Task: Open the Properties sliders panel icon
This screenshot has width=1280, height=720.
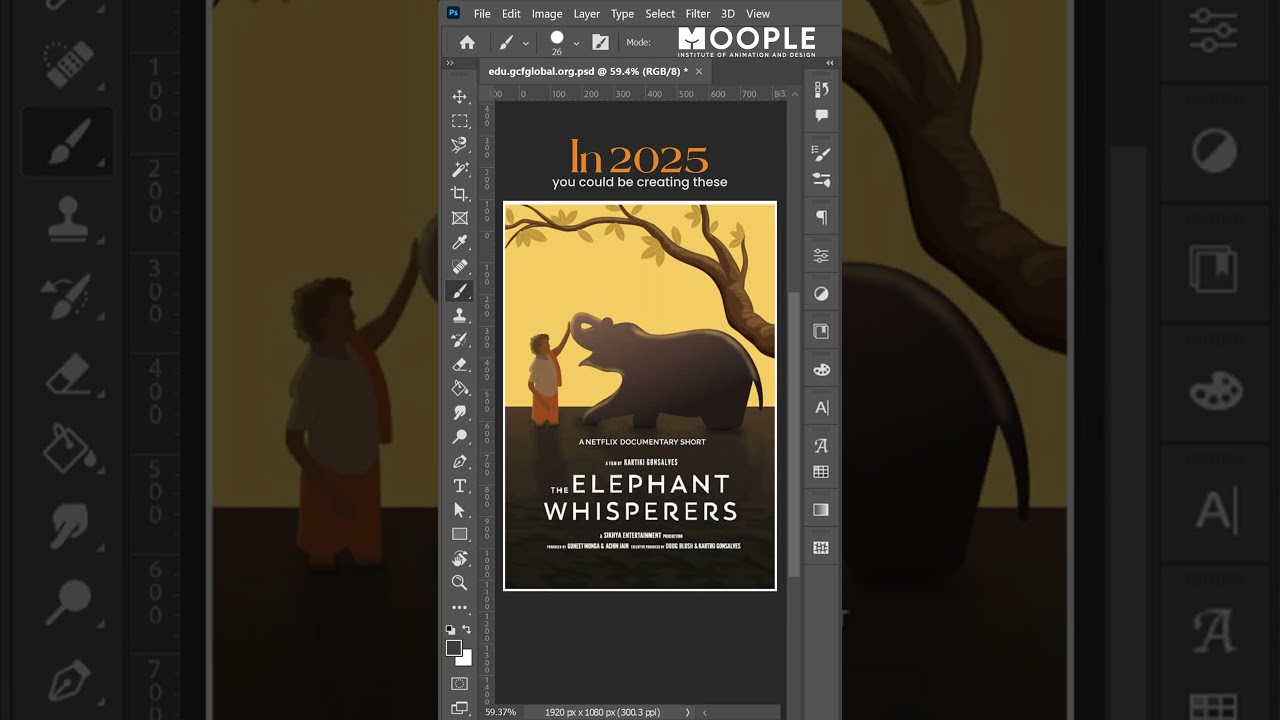Action: point(822,255)
